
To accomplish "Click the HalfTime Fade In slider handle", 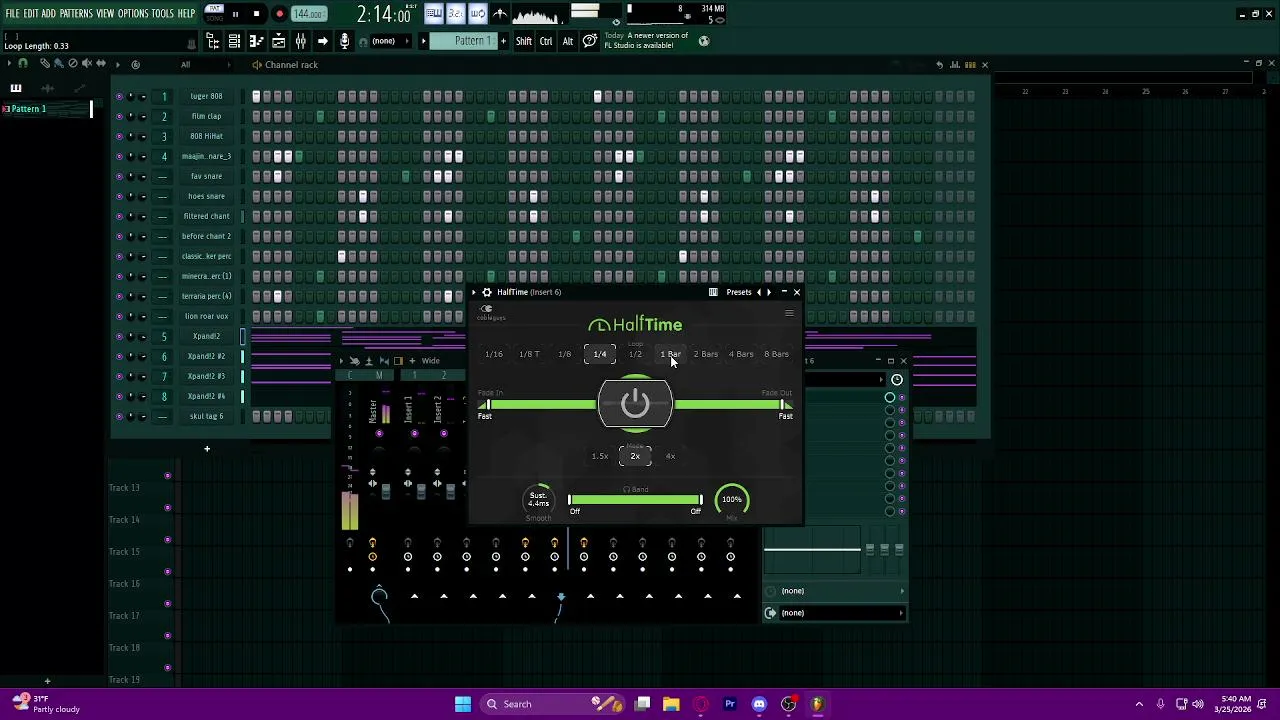I will 486,404.
